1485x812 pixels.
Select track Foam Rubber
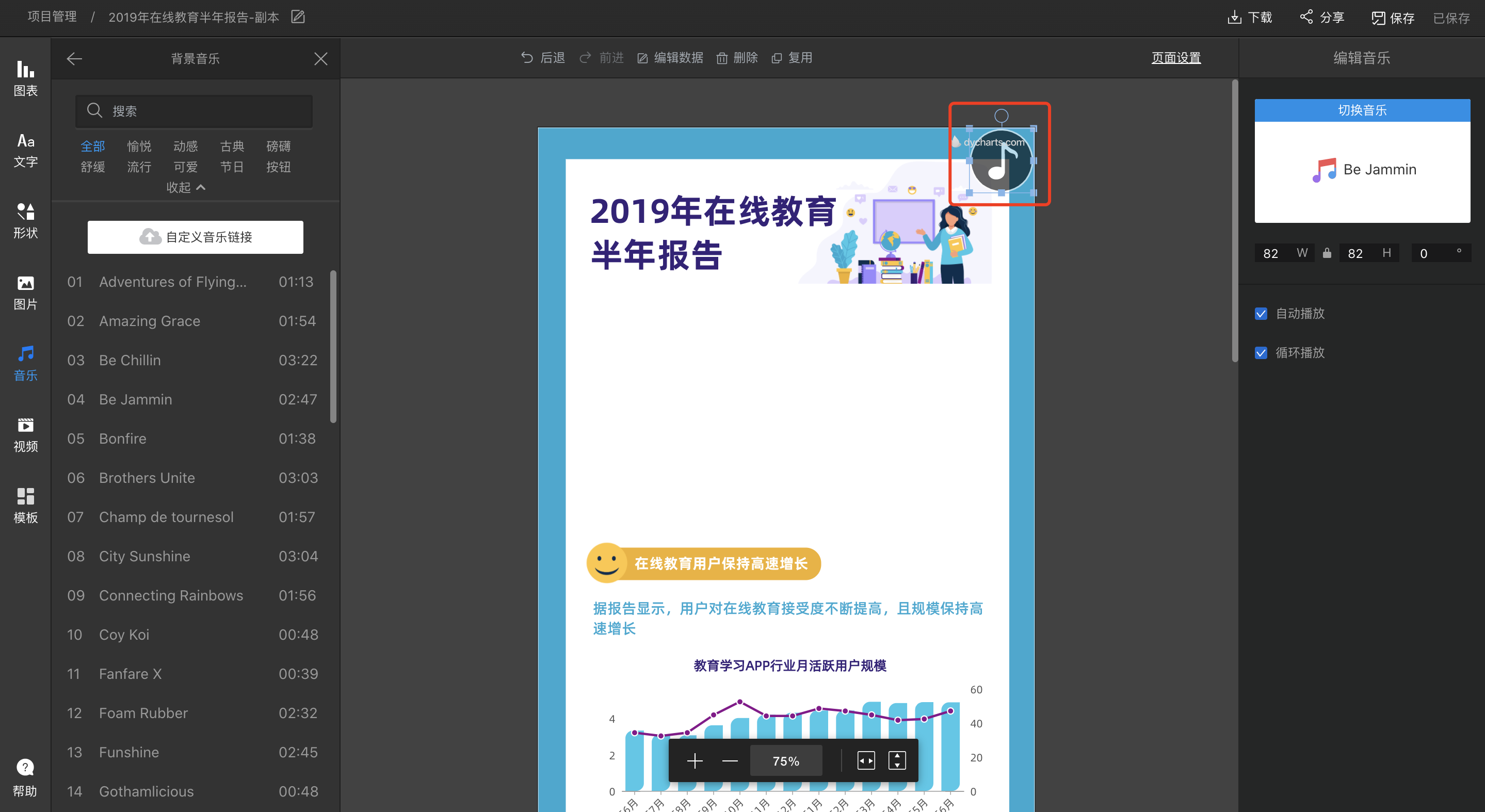coord(192,713)
